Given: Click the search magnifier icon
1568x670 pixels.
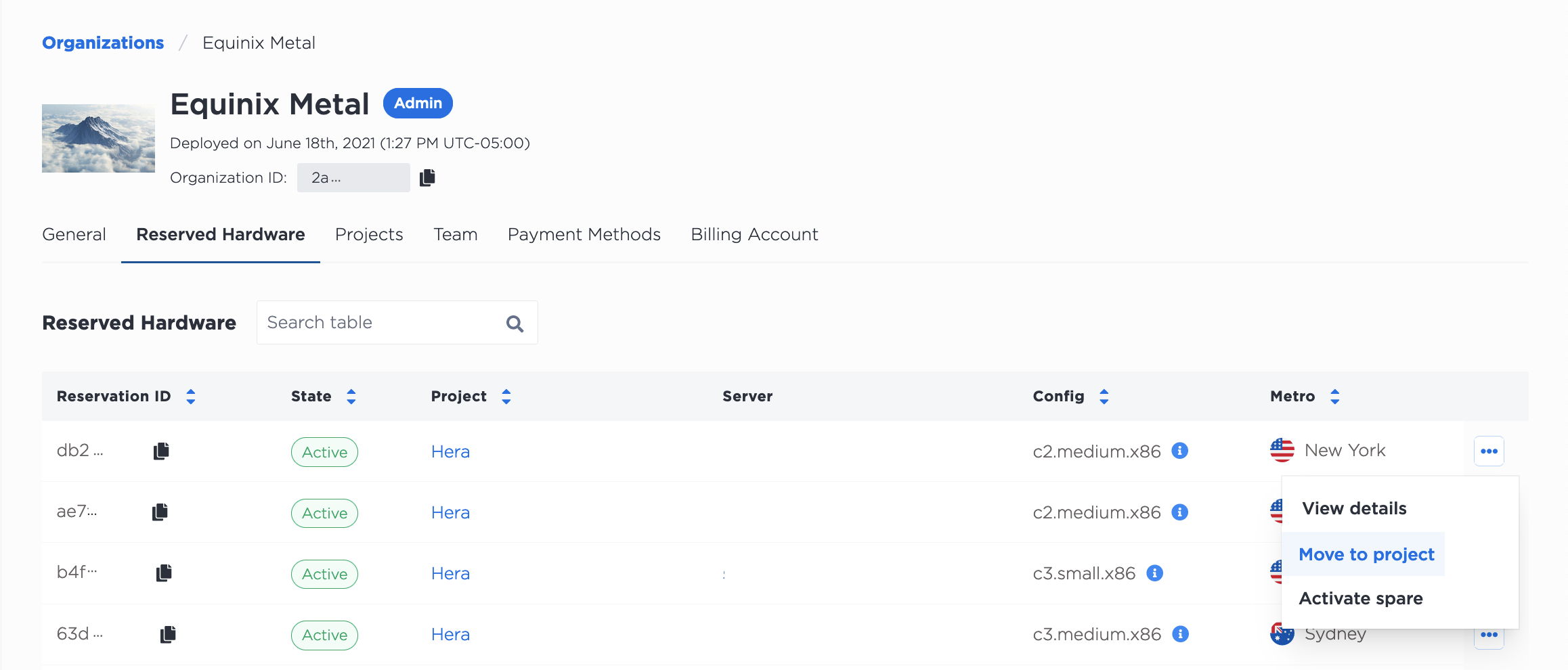Looking at the screenshot, I should coord(515,323).
